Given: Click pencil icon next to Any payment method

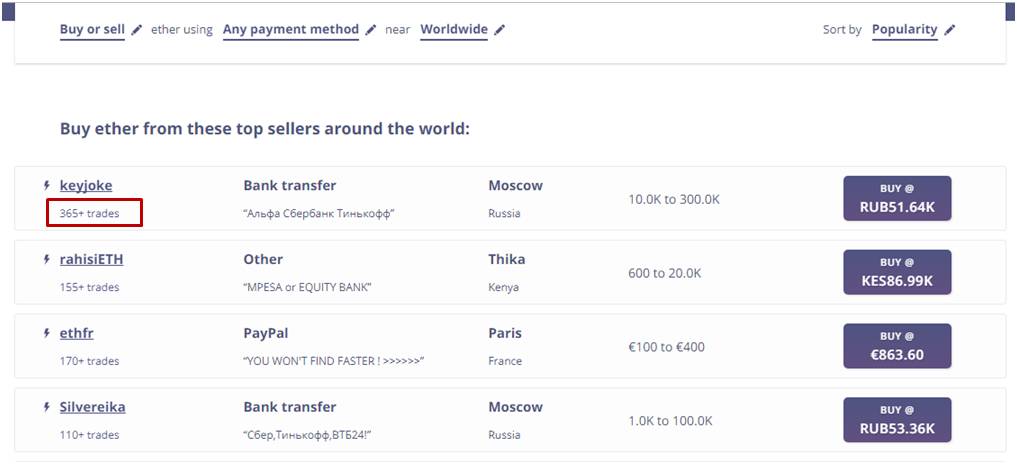Looking at the screenshot, I should tap(370, 30).
